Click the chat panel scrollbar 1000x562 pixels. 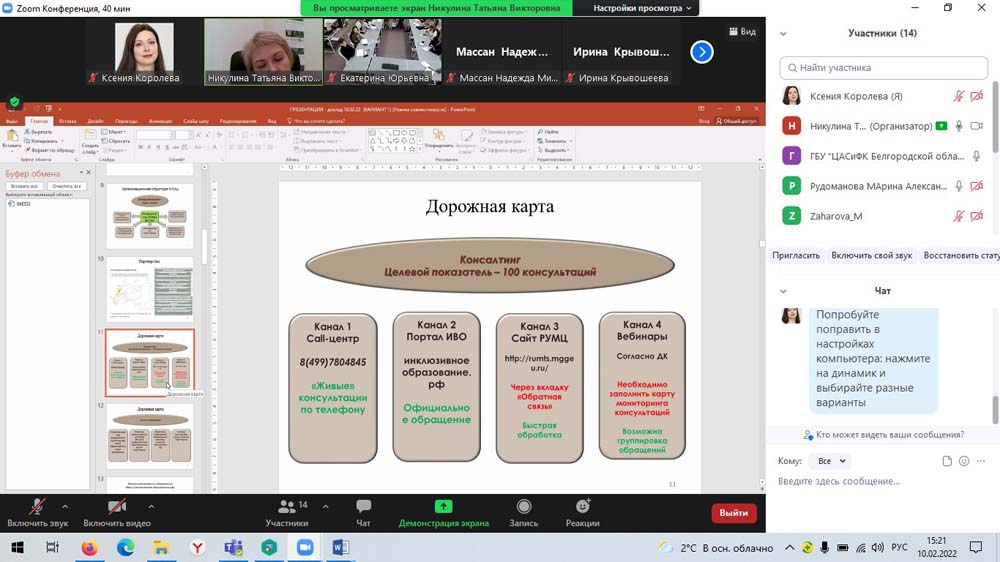click(994, 410)
